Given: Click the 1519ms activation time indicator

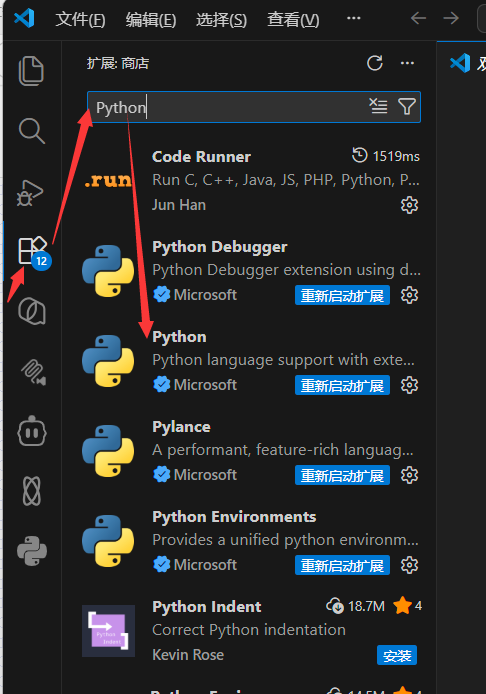Looking at the screenshot, I should 386,156.
